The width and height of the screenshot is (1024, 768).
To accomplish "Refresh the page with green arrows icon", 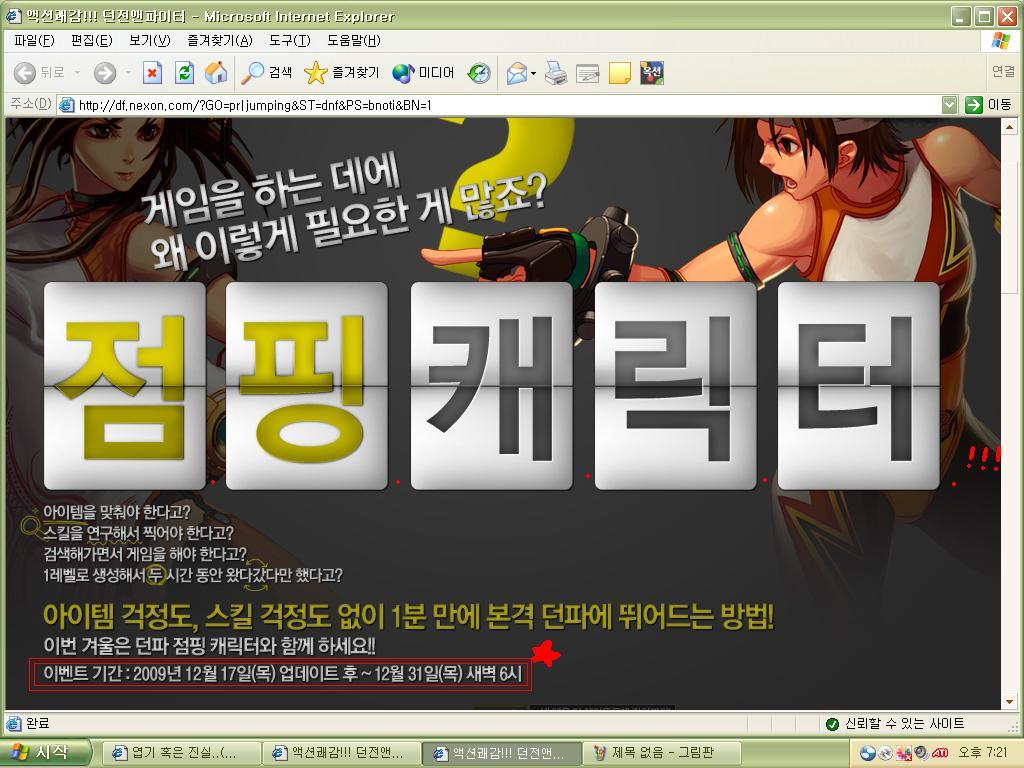I will [x=185, y=72].
